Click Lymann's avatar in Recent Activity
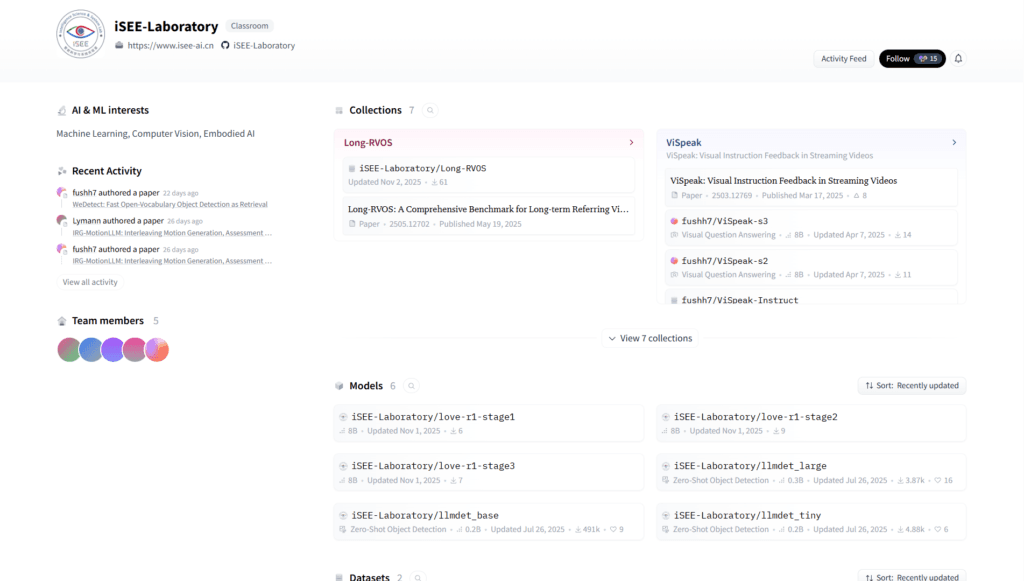1024x581 pixels. click(x=62, y=221)
